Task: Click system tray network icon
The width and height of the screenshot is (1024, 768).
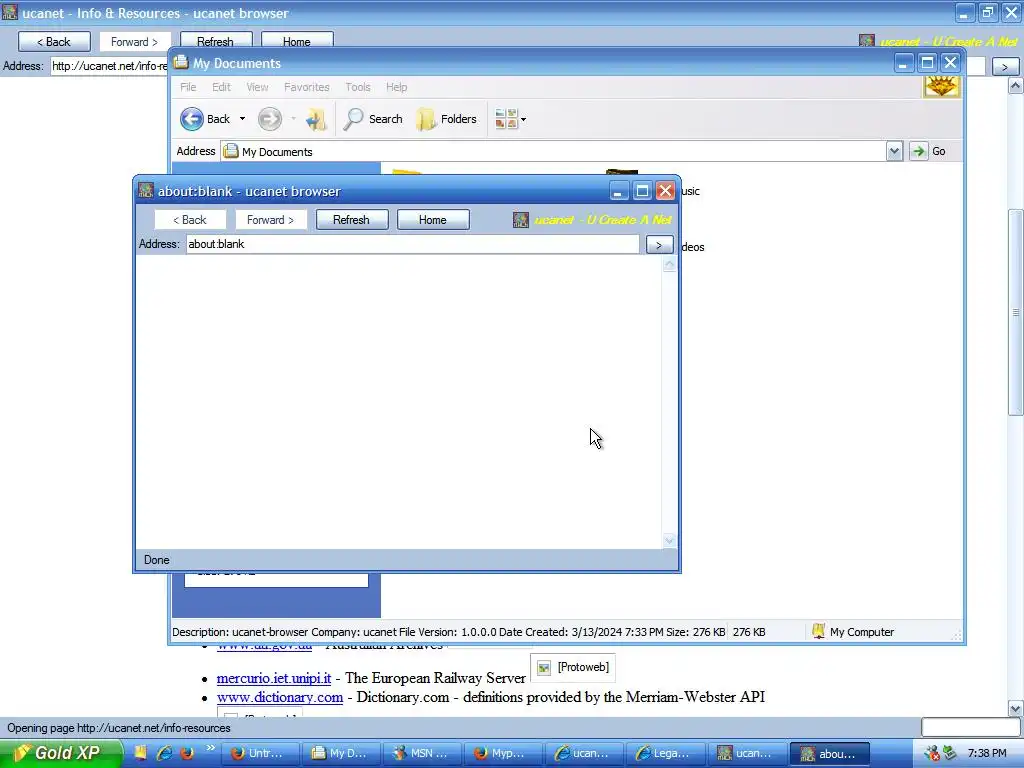Action: (950, 753)
